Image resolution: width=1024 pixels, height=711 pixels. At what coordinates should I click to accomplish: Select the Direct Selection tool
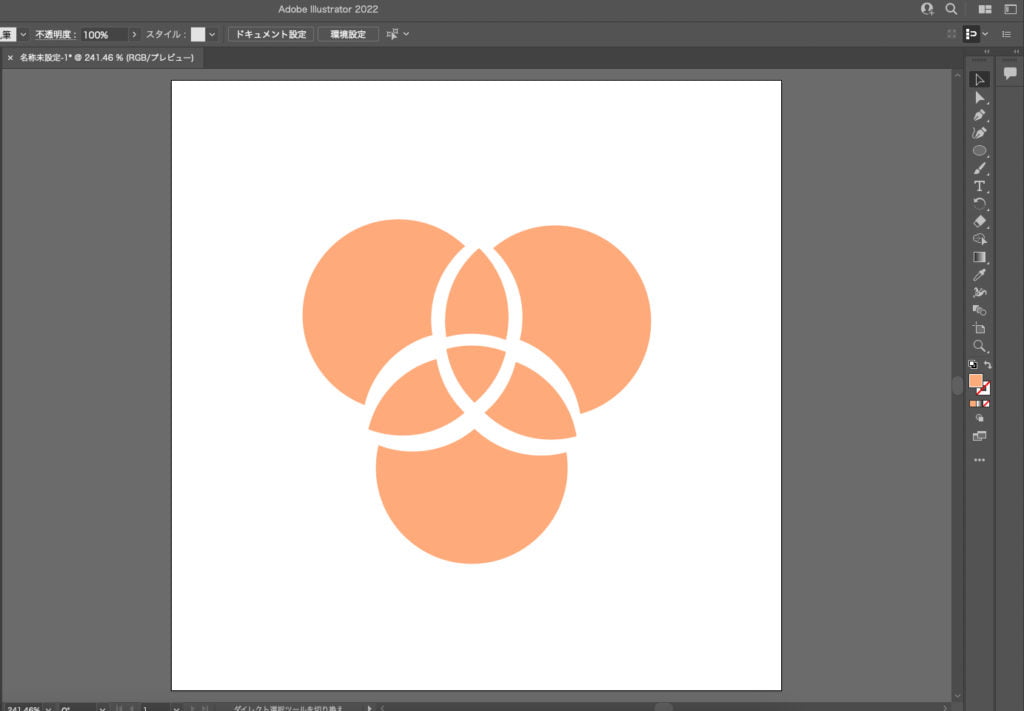tap(979, 97)
